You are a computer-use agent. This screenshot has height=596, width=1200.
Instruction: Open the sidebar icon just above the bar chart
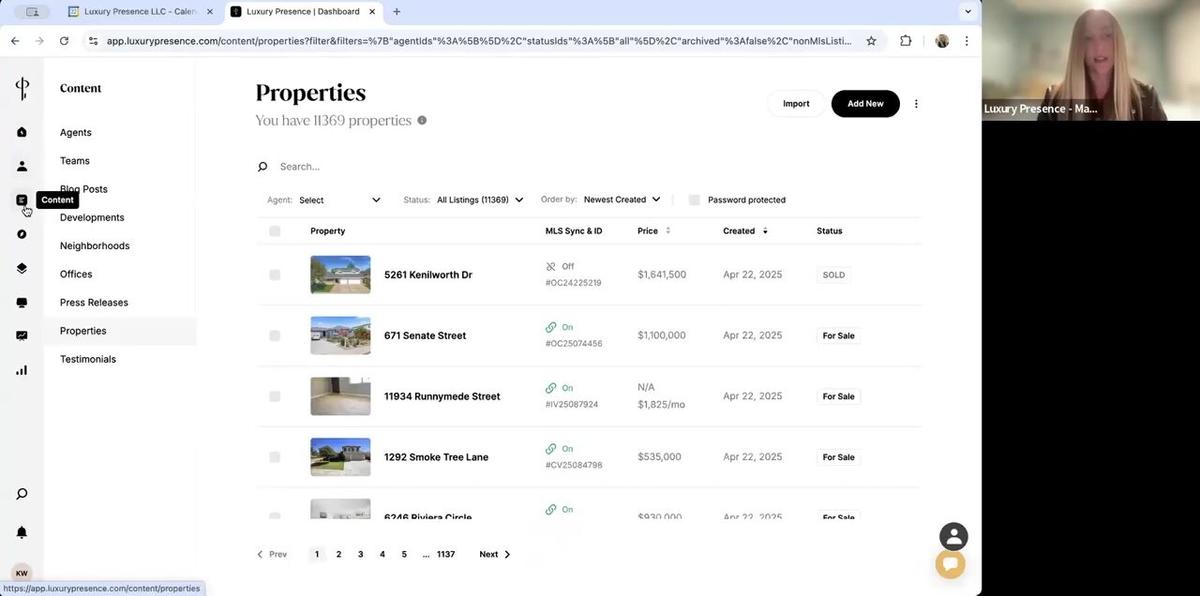(x=22, y=336)
